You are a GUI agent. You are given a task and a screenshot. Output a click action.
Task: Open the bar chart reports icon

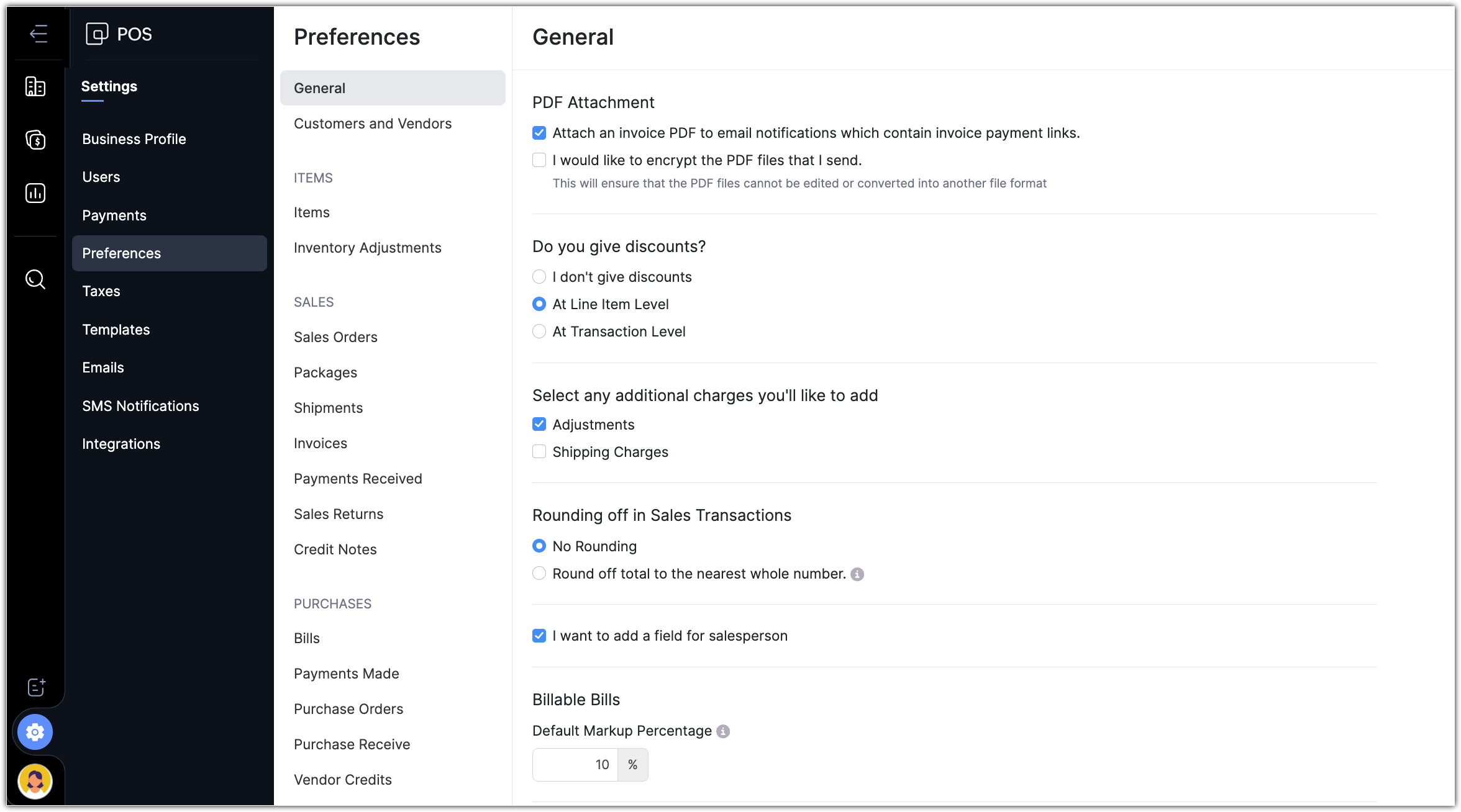click(x=35, y=193)
